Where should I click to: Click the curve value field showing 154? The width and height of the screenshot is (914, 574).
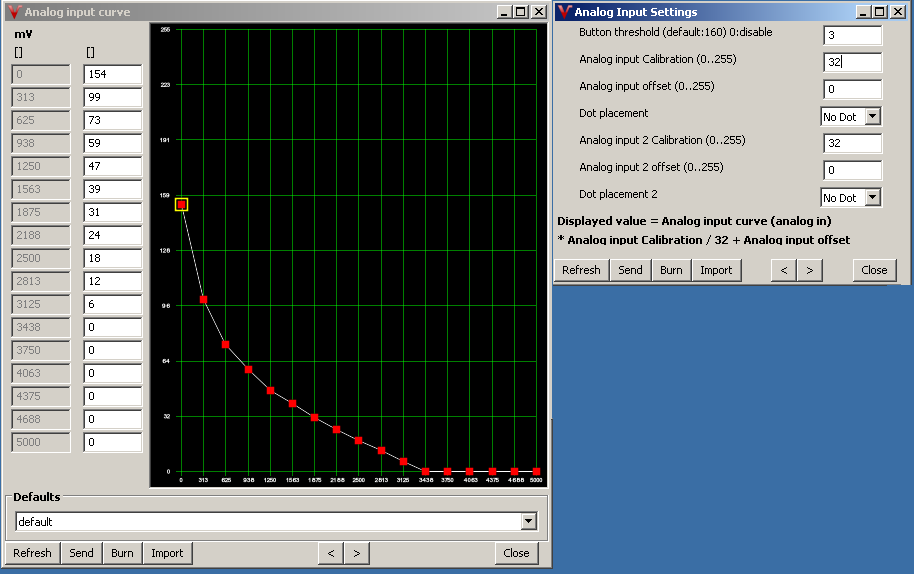point(112,75)
